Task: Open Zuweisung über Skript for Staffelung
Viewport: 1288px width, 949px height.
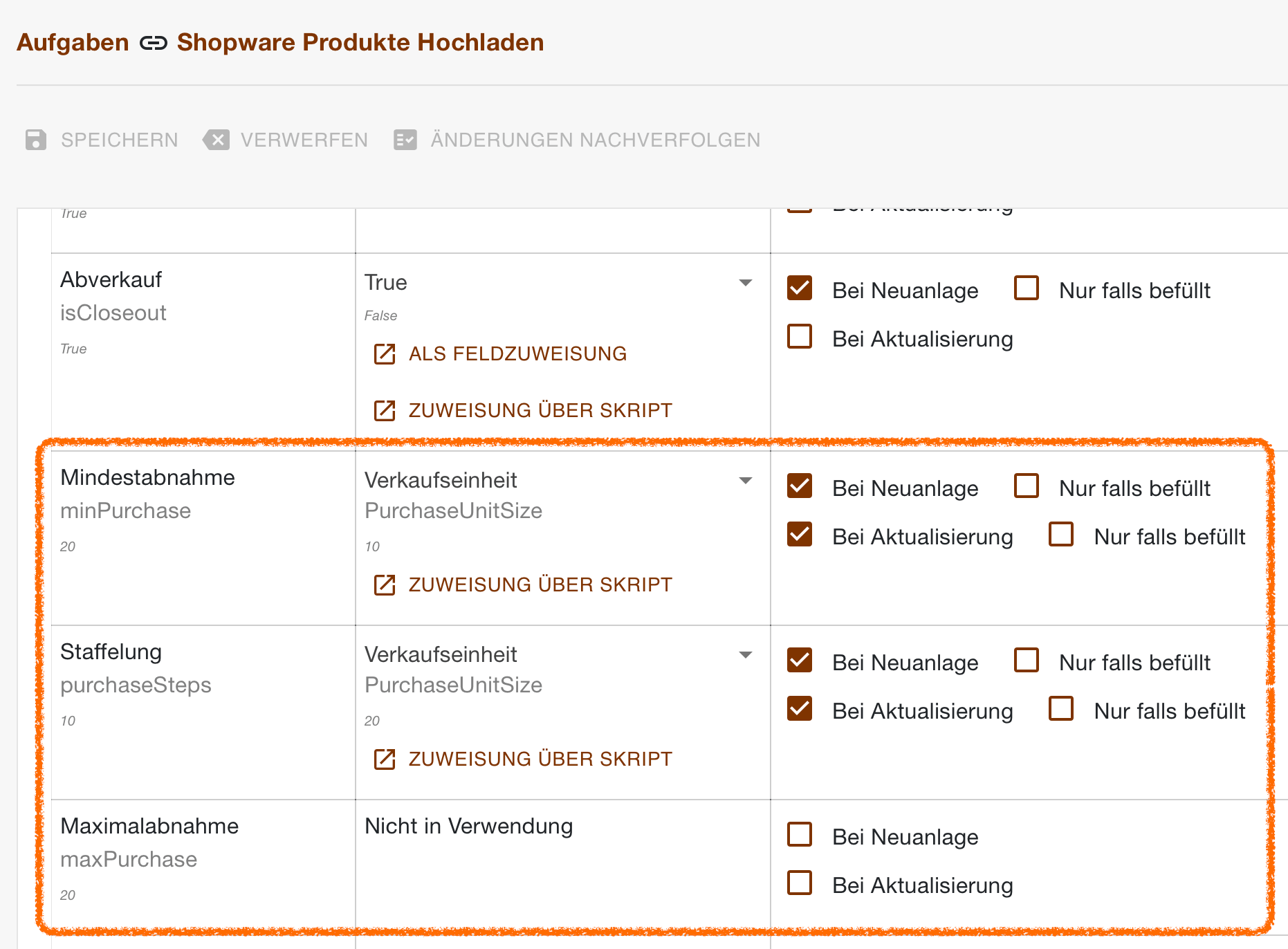Action: [x=541, y=759]
